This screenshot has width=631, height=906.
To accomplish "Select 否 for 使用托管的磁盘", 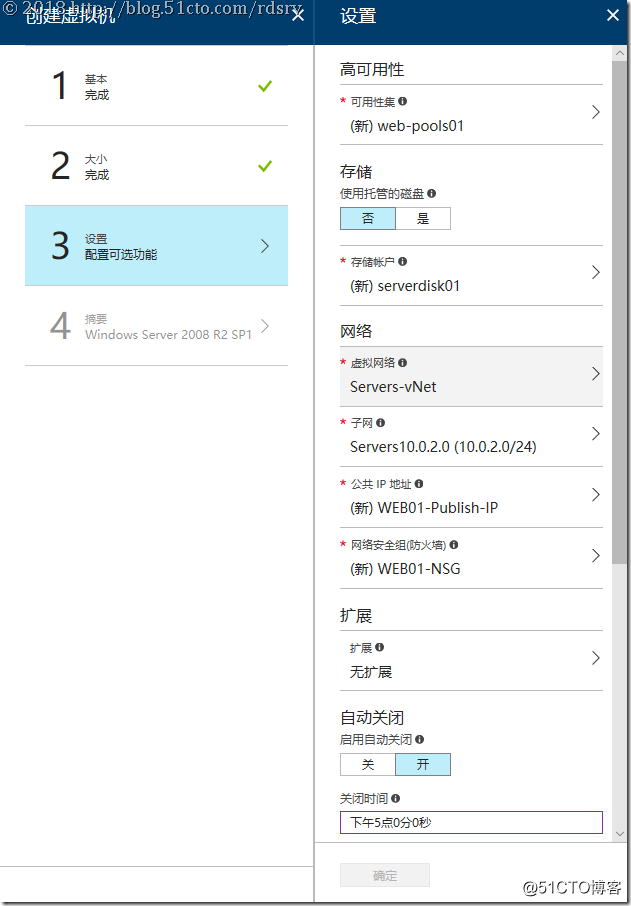I will [x=367, y=218].
